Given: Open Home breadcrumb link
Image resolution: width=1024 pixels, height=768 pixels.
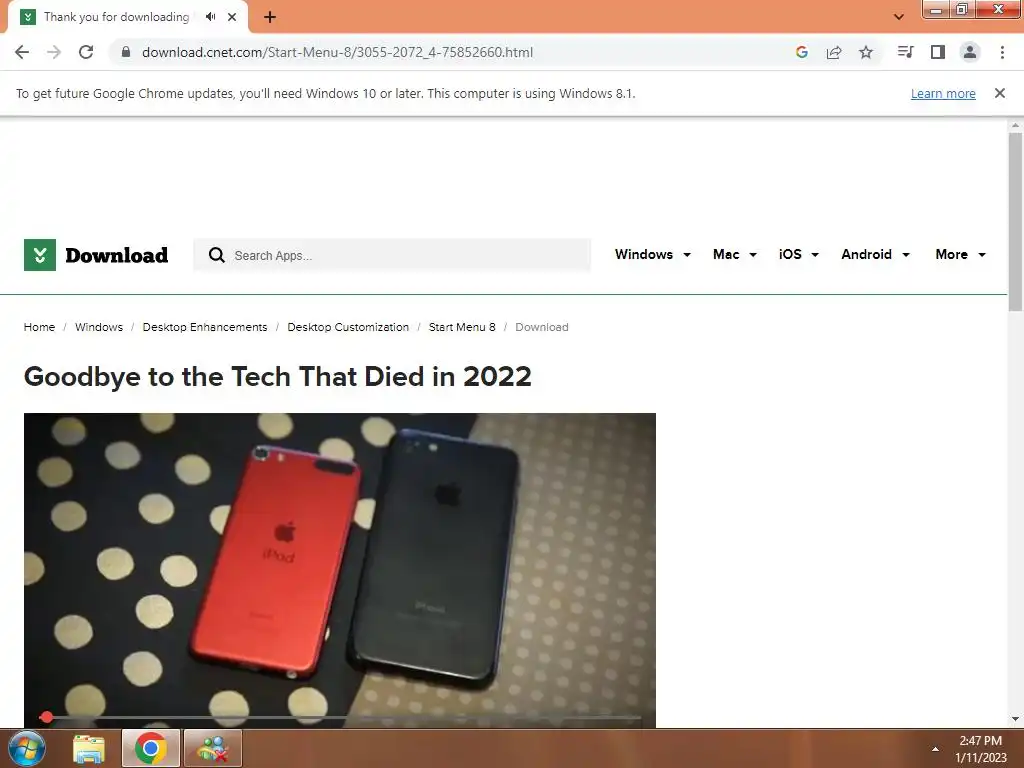Looking at the screenshot, I should [x=39, y=327].
